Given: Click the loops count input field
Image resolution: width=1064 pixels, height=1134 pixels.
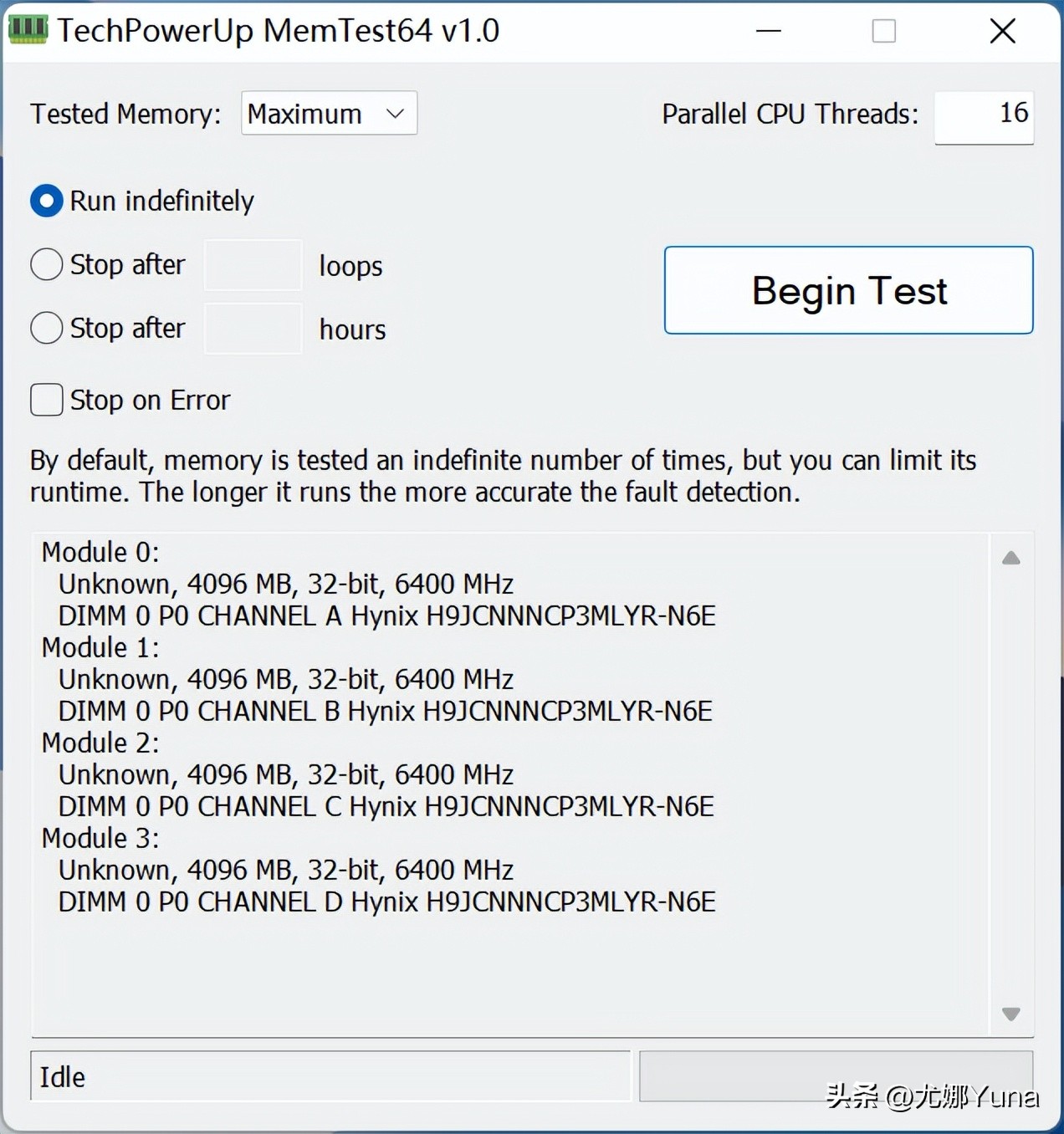Looking at the screenshot, I should (x=253, y=265).
